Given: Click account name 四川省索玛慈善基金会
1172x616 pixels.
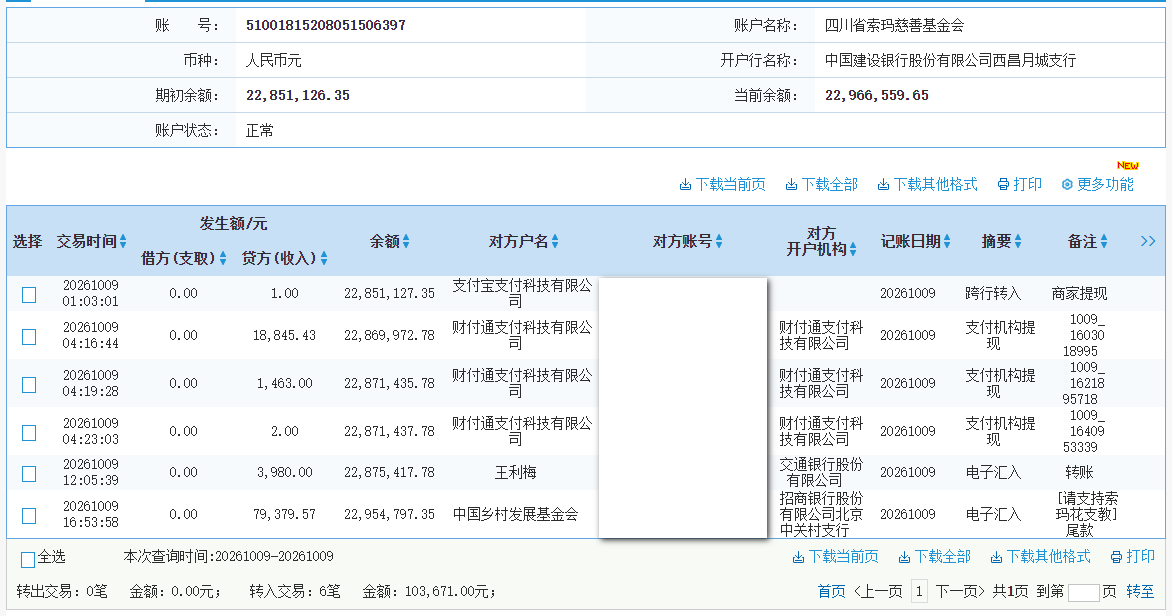Looking at the screenshot, I should pyautogui.click(x=895, y=25).
